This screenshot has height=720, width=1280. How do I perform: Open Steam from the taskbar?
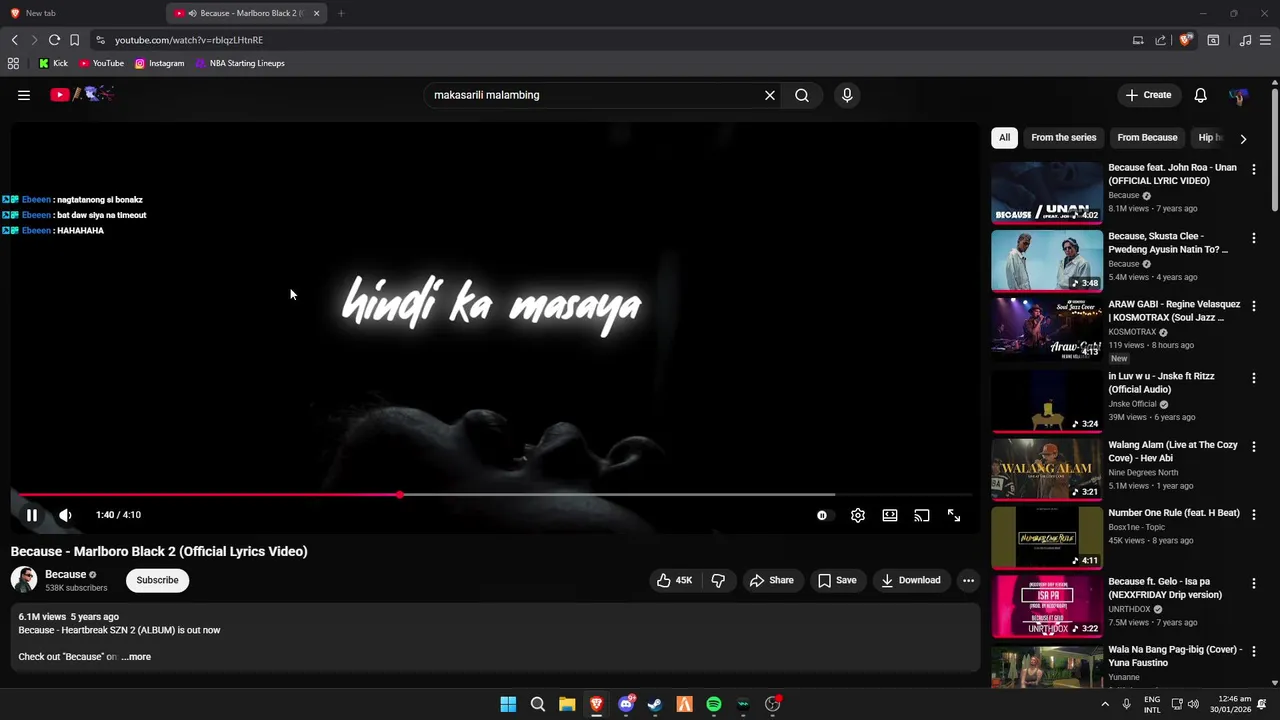pyautogui.click(x=655, y=704)
